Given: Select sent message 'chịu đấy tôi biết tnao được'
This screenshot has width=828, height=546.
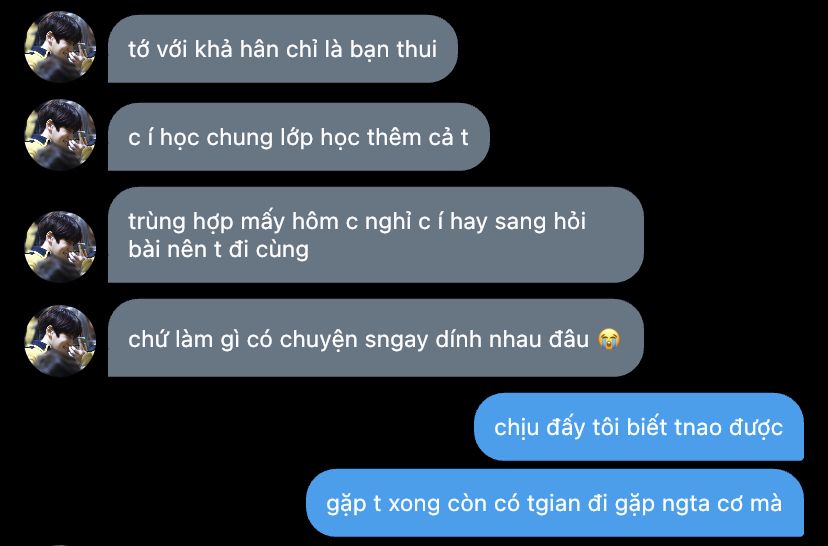Looking at the screenshot, I should pos(639,427).
